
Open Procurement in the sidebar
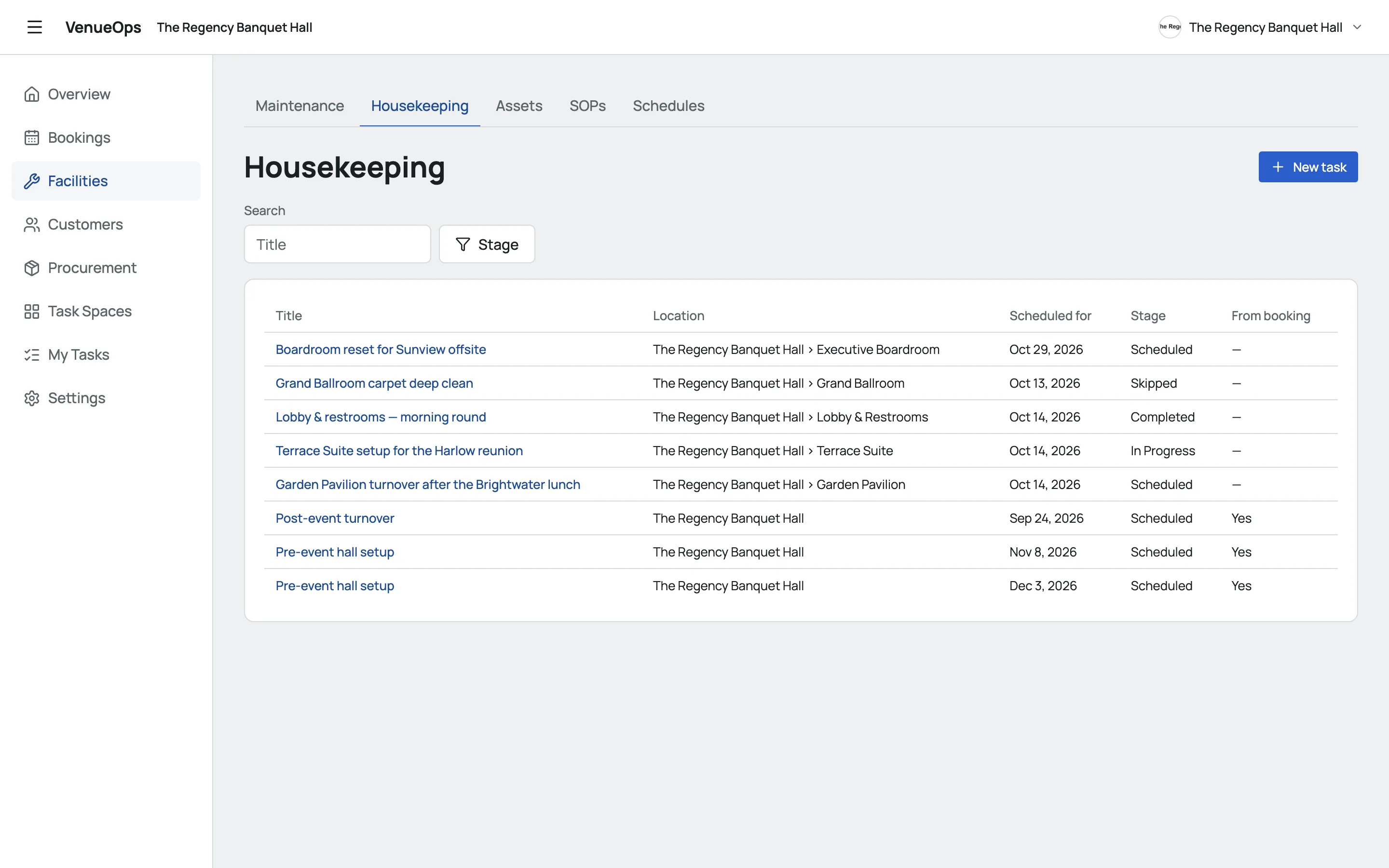tap(106, 268)
